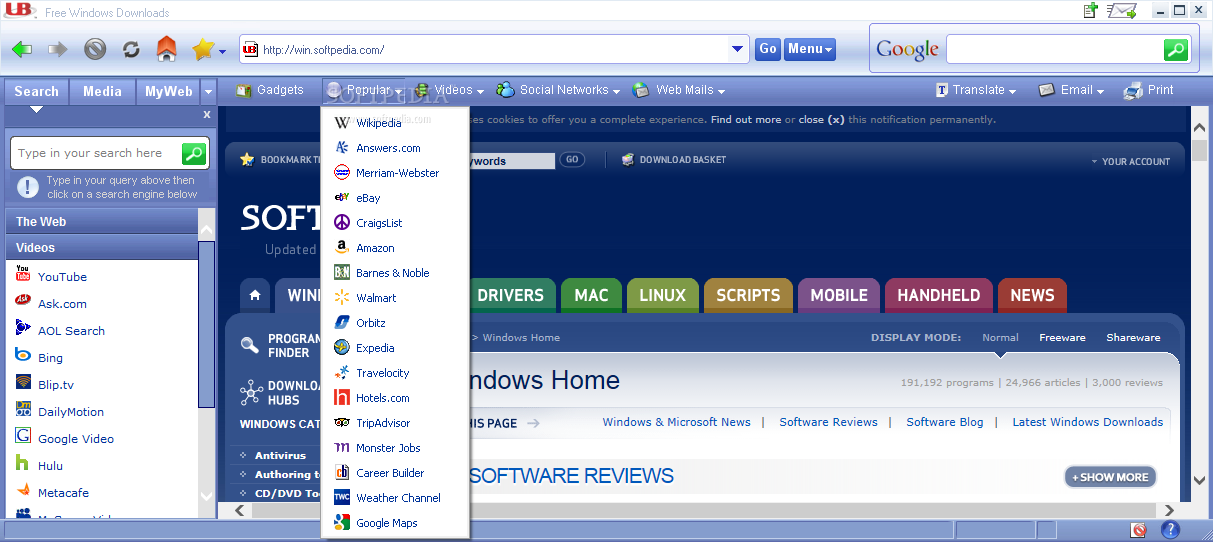Image resolution: width=1213 pixels, height=542 pixels.
Task: Open the Web Mails dropdown
Action: point(679,90)
